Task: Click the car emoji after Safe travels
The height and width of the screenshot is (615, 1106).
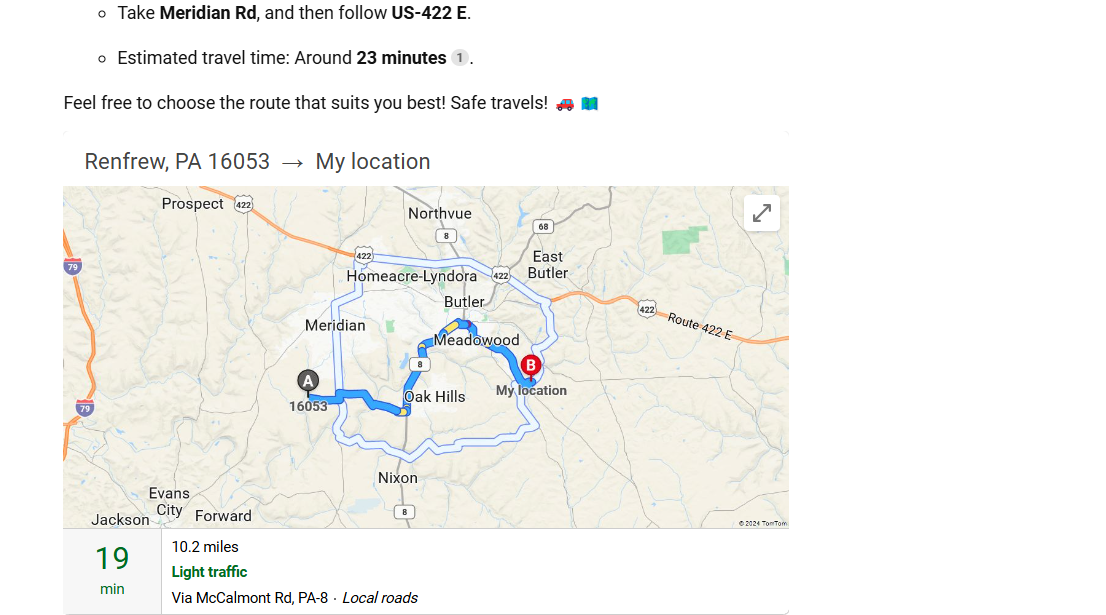Action: (x=565, y=103)
